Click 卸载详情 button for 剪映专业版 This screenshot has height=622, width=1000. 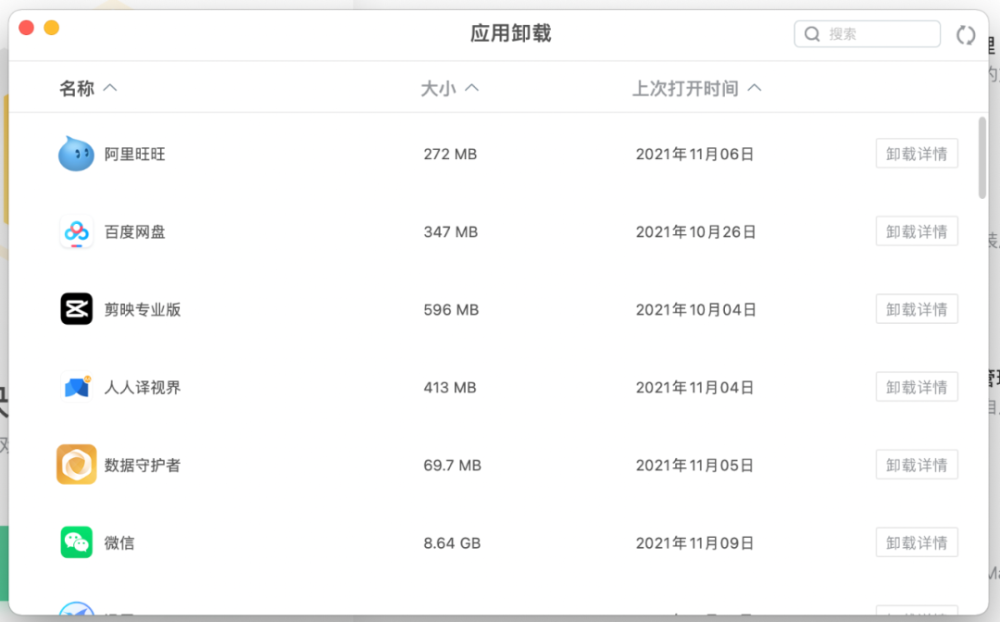coord(916,309)
